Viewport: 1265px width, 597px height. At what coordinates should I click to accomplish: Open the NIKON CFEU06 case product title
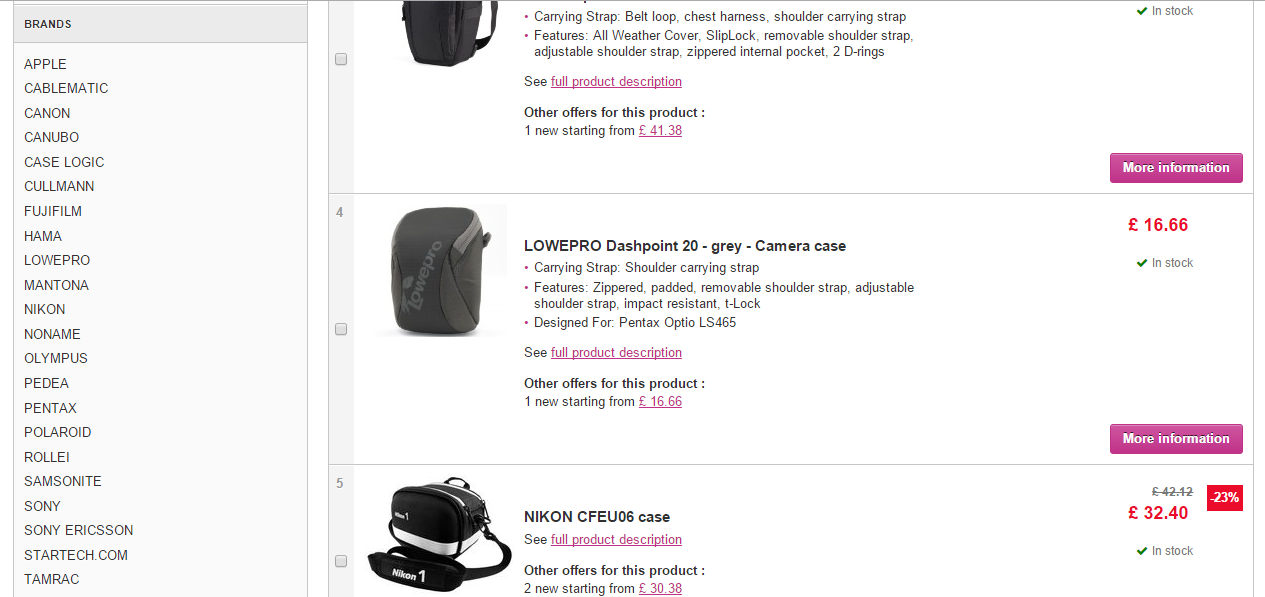tap(597, 517)
